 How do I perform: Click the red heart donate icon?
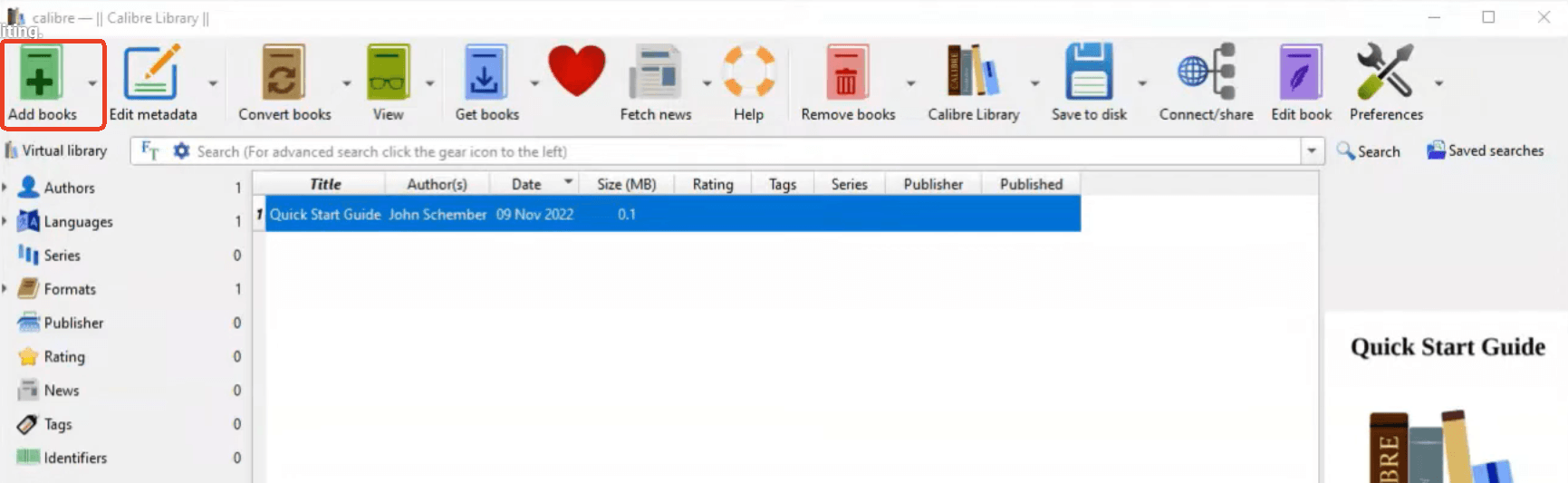click(577, 70)
